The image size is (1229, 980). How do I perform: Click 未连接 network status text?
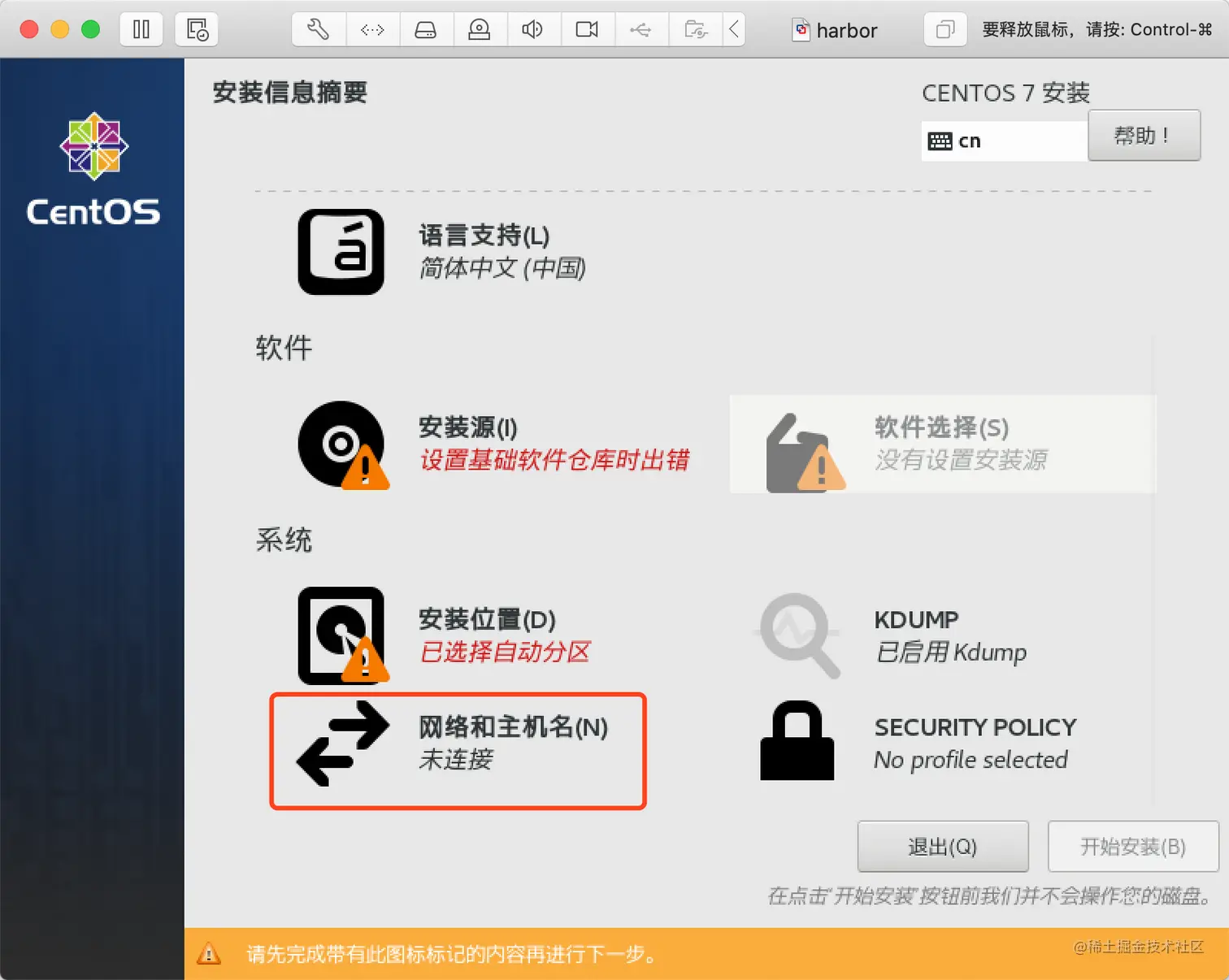[x=456, y=760]
